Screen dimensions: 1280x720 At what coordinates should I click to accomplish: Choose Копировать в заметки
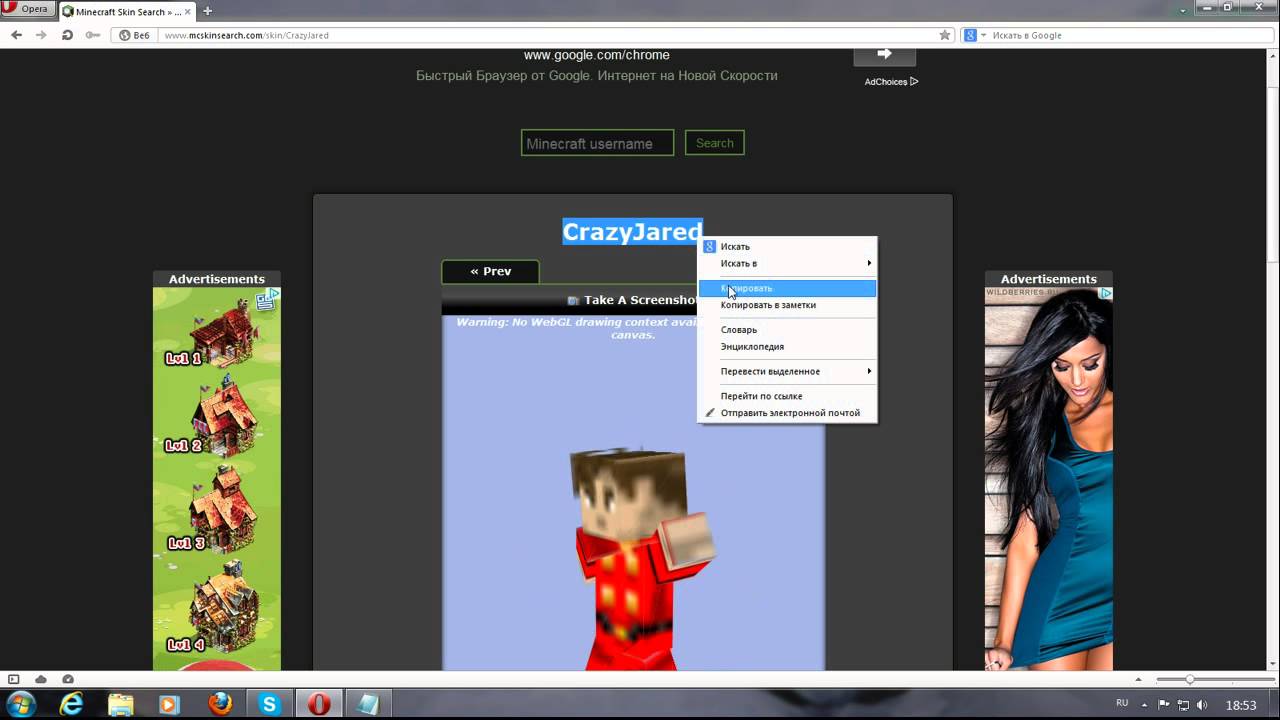coord(787,305)
